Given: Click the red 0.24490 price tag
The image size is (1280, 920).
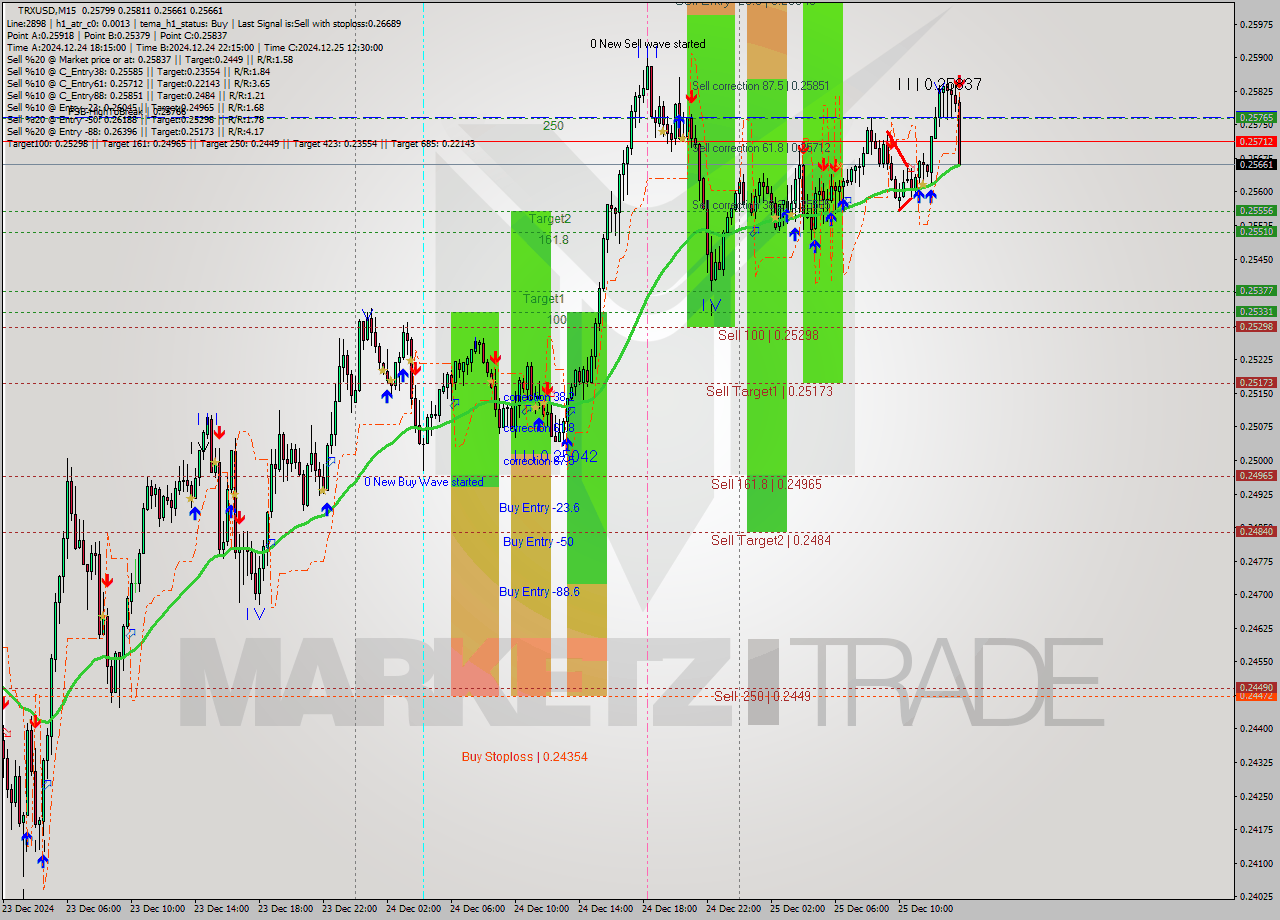Looking at the screenshot, I should [1256, 687].
